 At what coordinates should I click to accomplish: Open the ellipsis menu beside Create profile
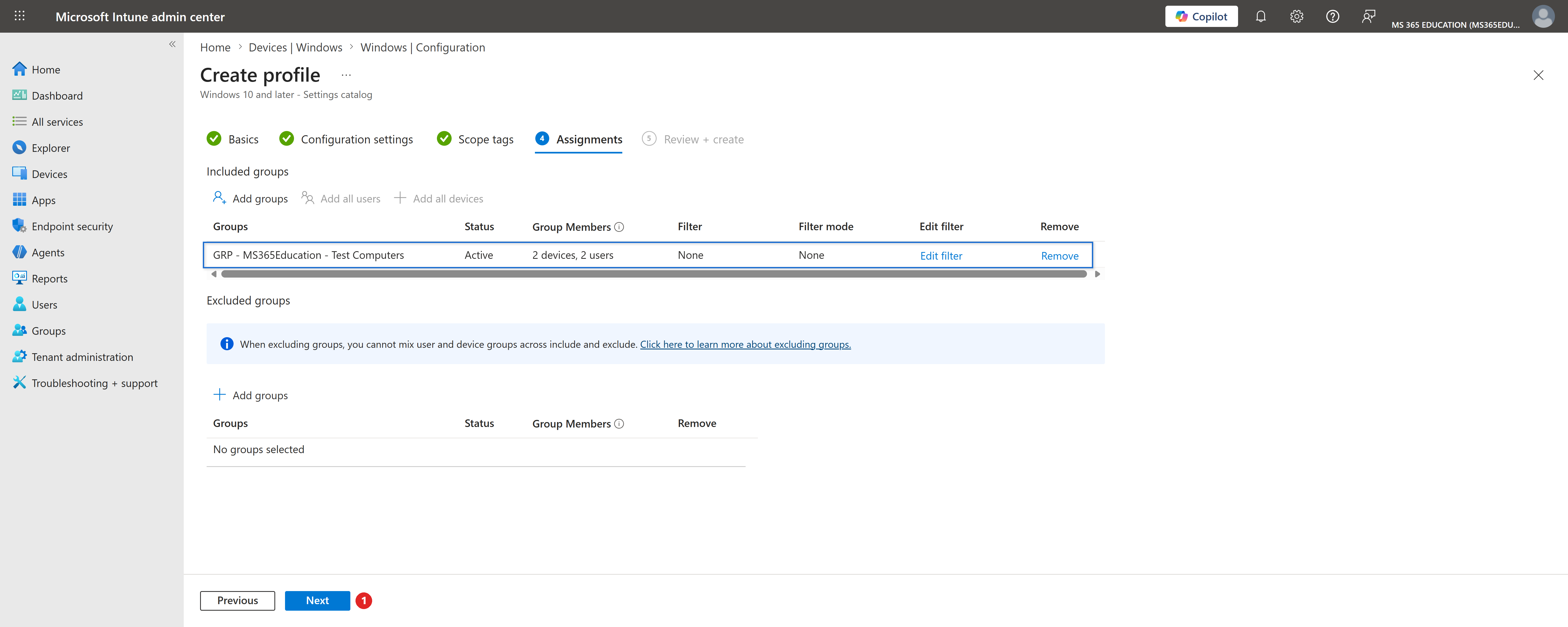click(x=346, y=75)
